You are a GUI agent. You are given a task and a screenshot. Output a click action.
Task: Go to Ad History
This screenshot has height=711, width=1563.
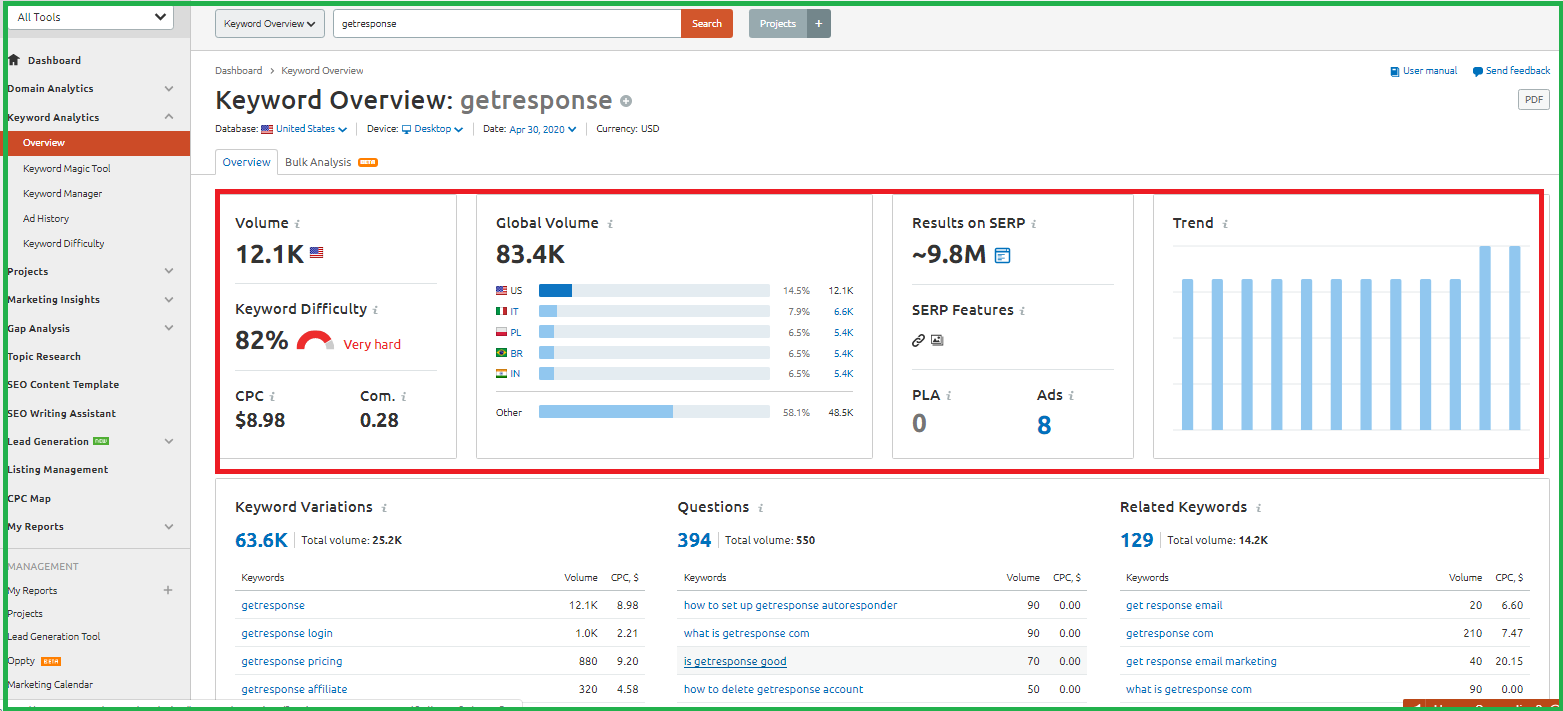46,218
